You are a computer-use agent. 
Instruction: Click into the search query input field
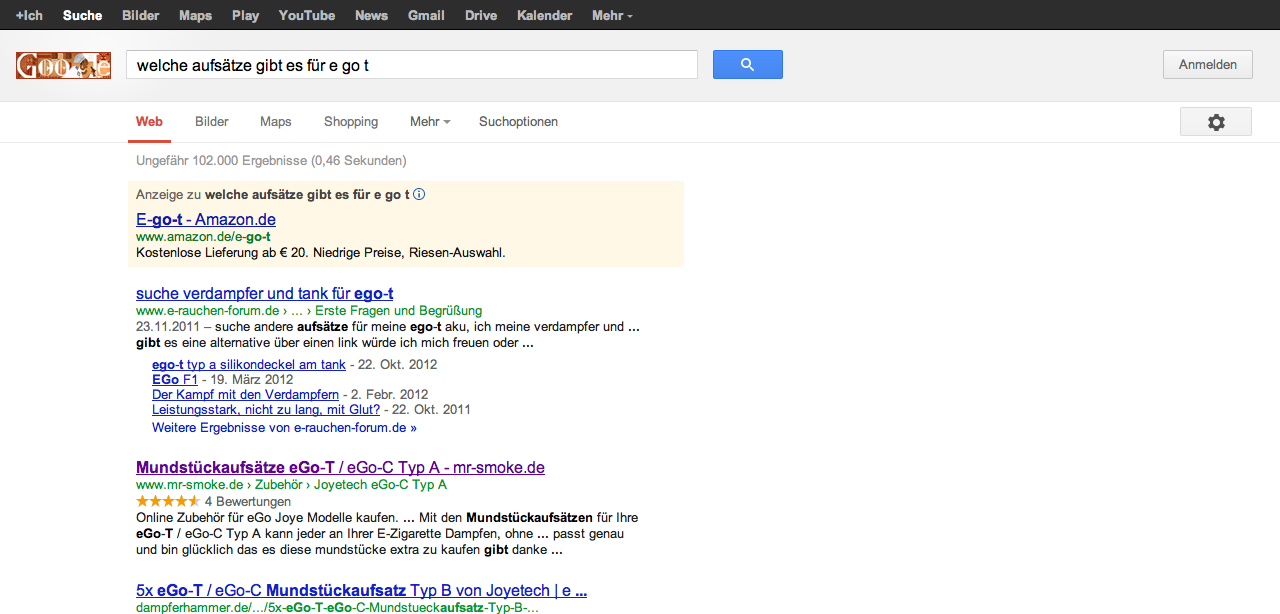[411, 65]
